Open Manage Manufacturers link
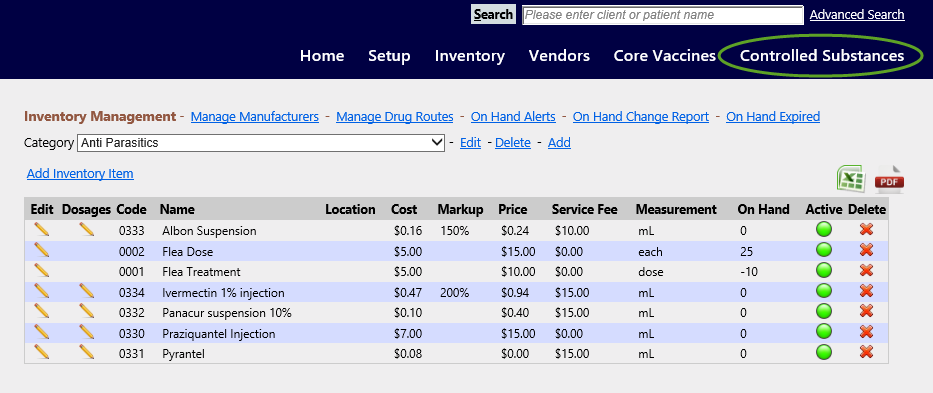The height and width of the screenshot is (393, 933). [x=255, y=117]
